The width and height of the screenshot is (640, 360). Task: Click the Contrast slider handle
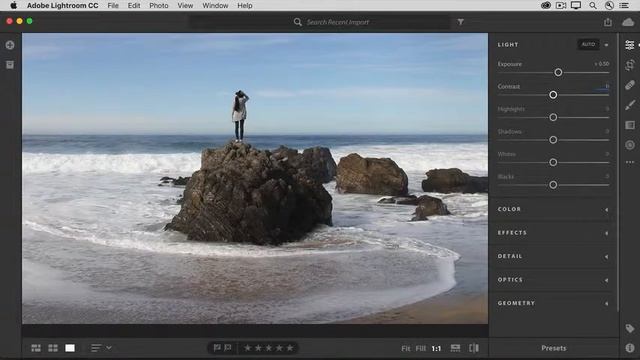click(553, 95)
